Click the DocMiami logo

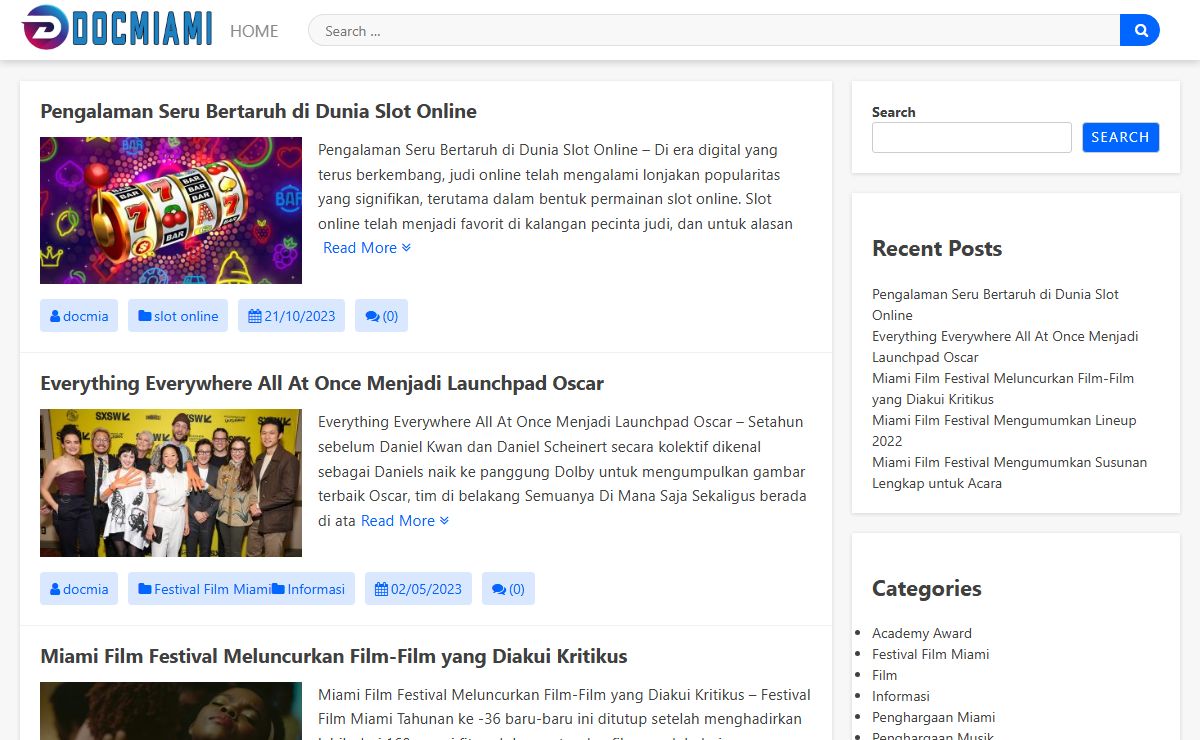point(117,27)
